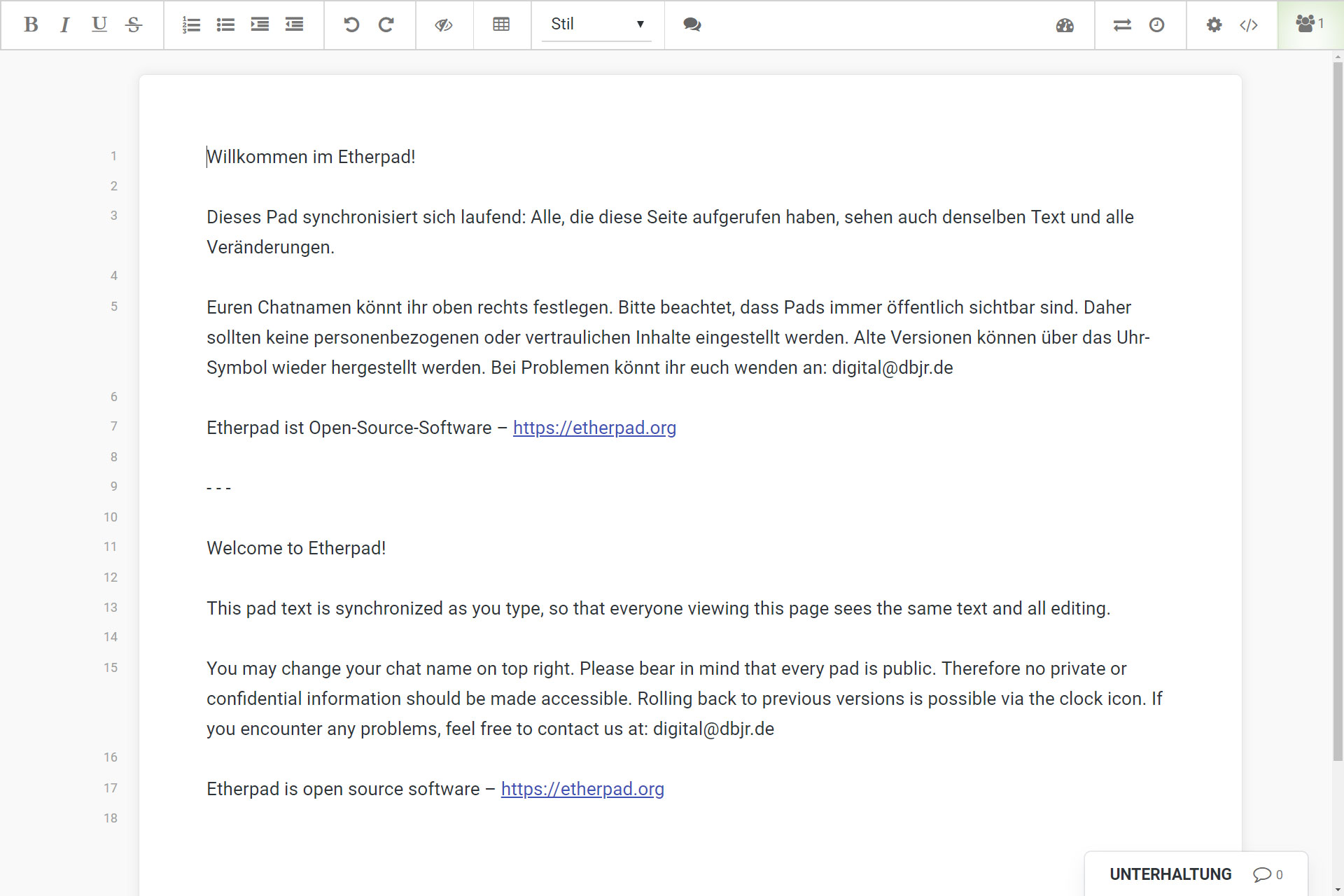Open the Stil style dropdown

tap(597, 24)
